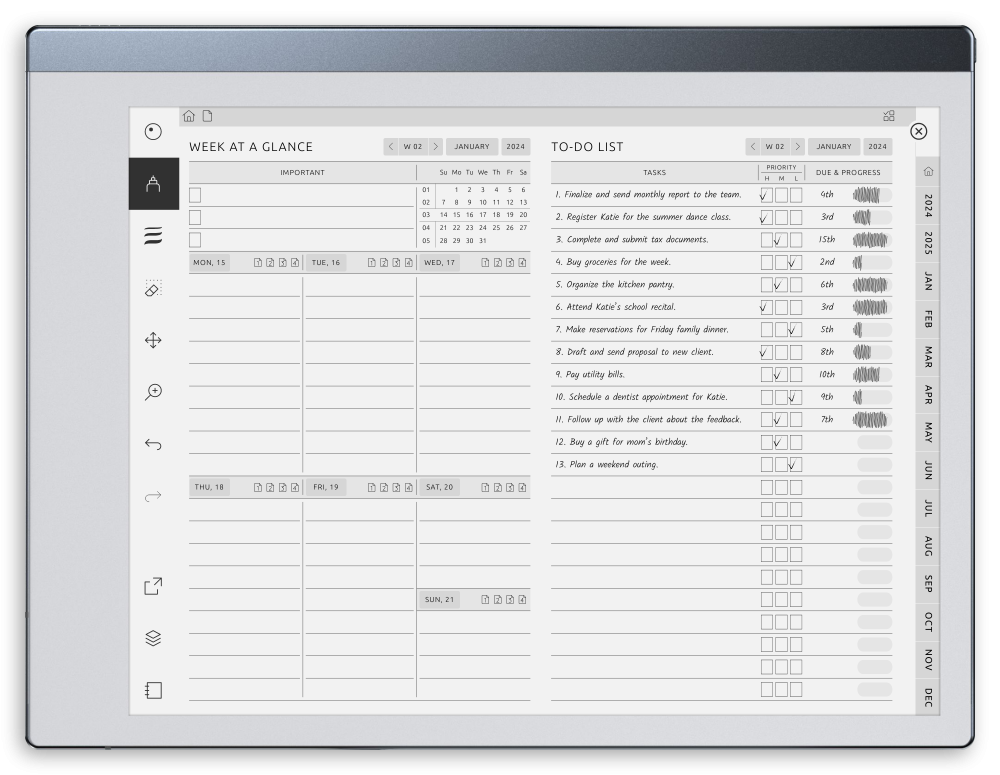This screenshot has width=1000, height=775.
Task: Activate the zoom tool
Action: 152,393
